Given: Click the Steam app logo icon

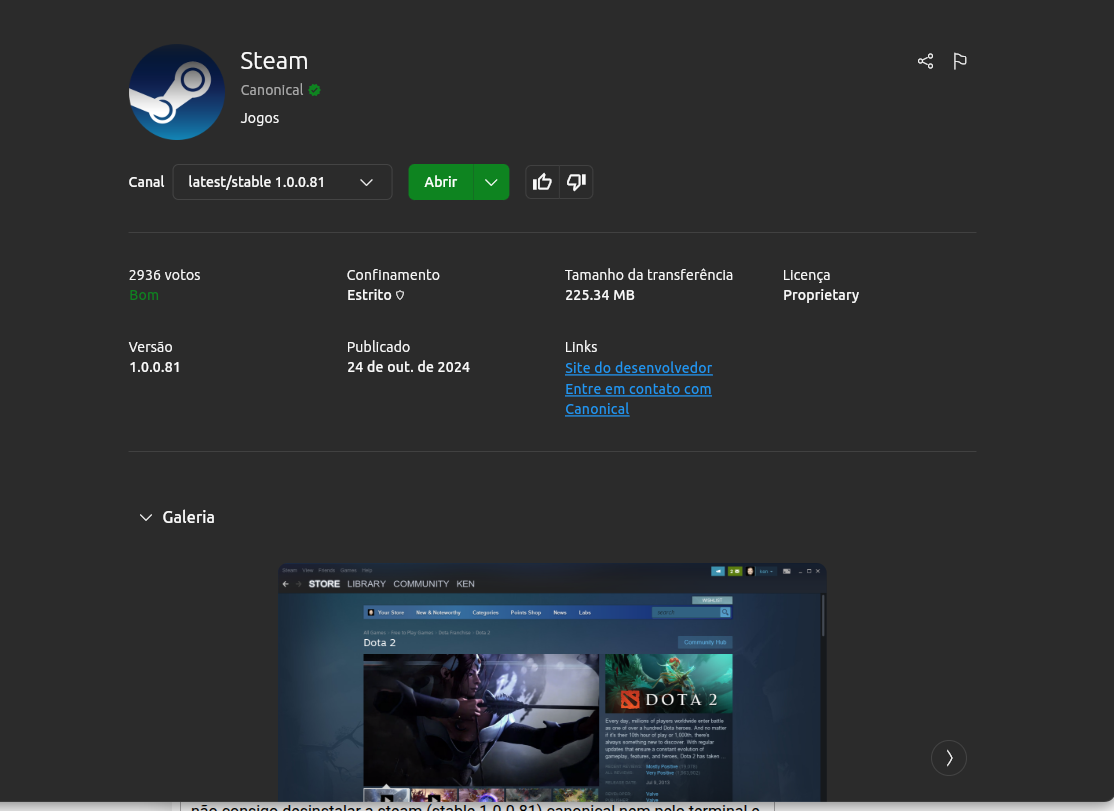Looking at the screenshot, I should (176, 92).
